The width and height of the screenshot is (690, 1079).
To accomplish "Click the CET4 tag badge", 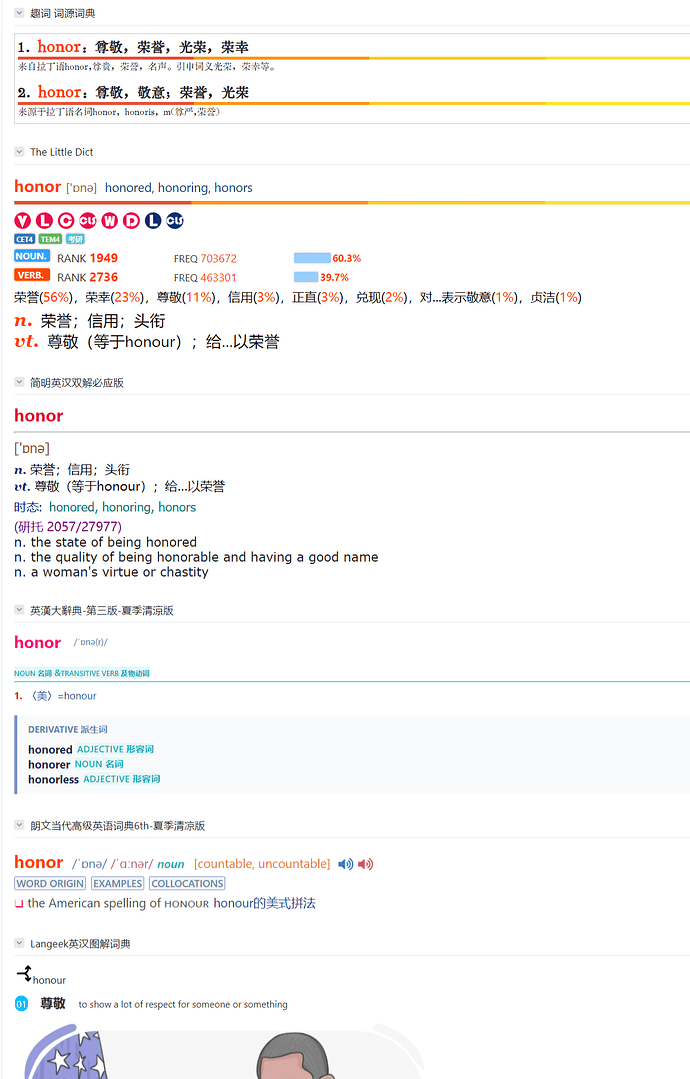I will [25, 239].
